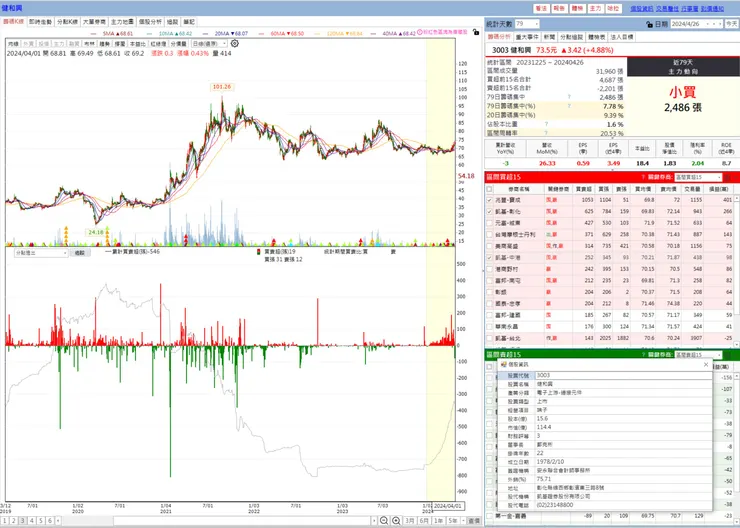Toggle the 分價量 indicator button
This screenshot has width=740, height=528.
click(x=178, y=43)
